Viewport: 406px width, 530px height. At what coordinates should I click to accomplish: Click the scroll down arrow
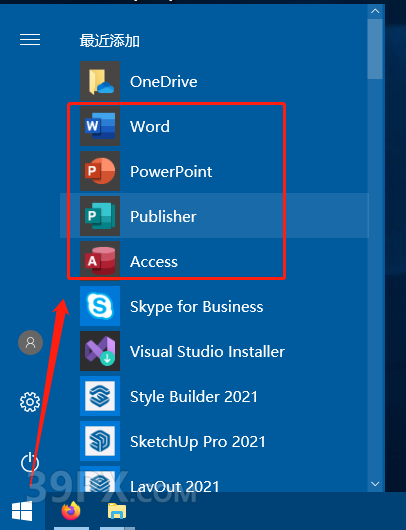(x=375, y=484)
